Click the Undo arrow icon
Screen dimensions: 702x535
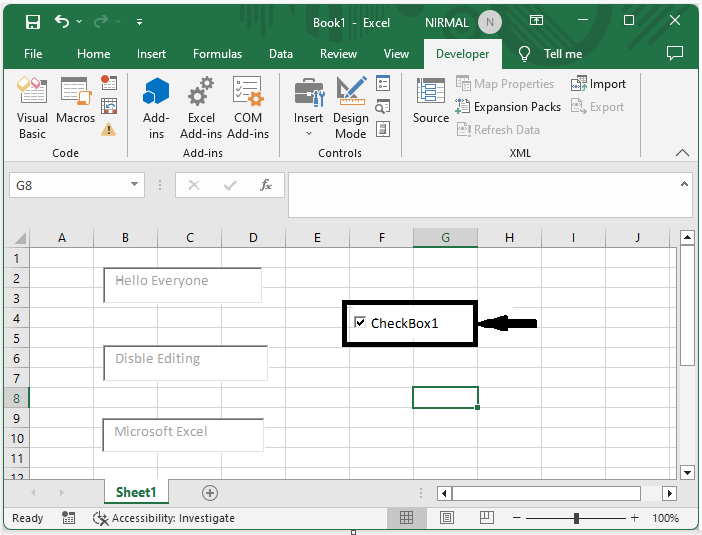coord(62,21)
